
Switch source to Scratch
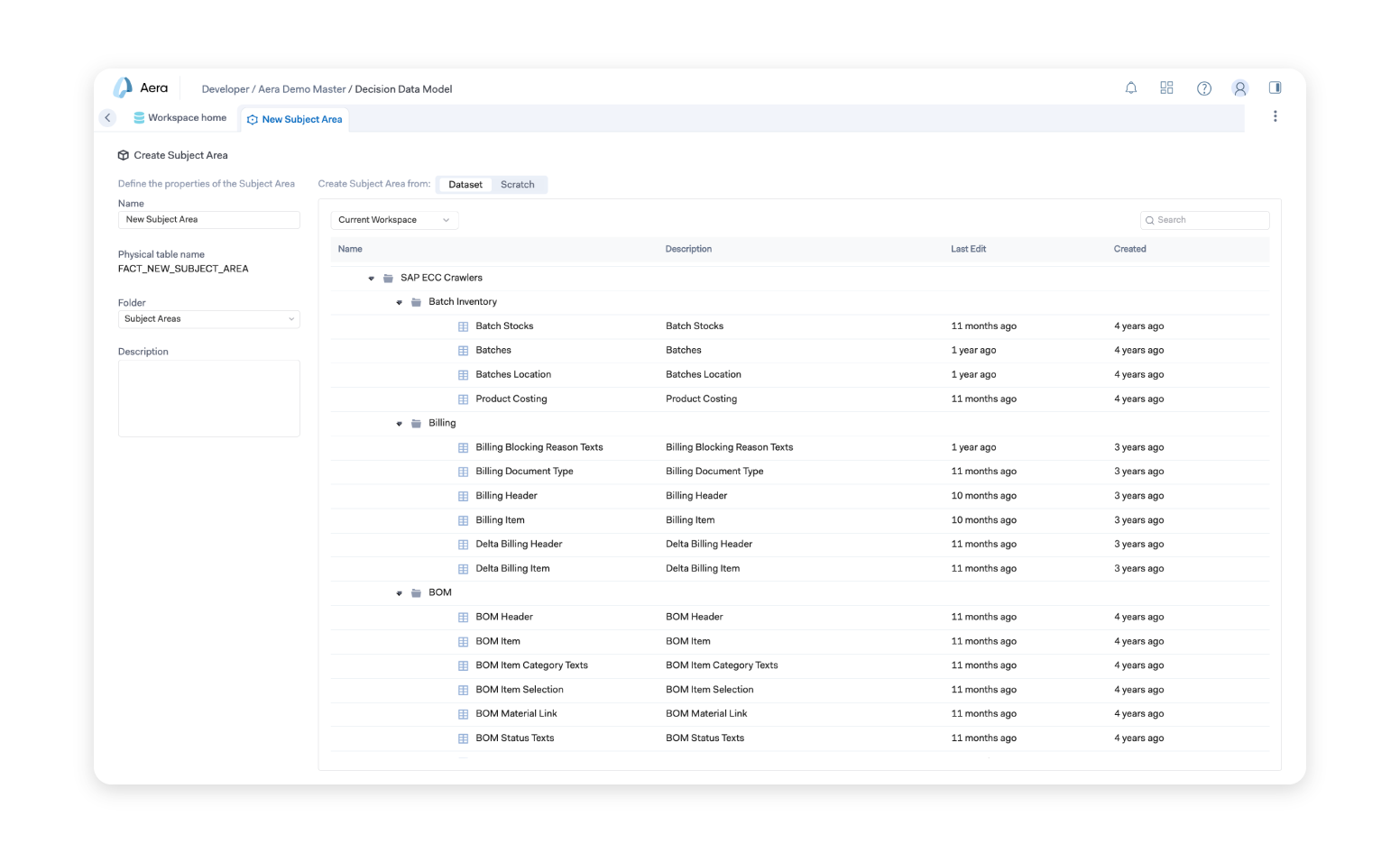coord(518,185)
